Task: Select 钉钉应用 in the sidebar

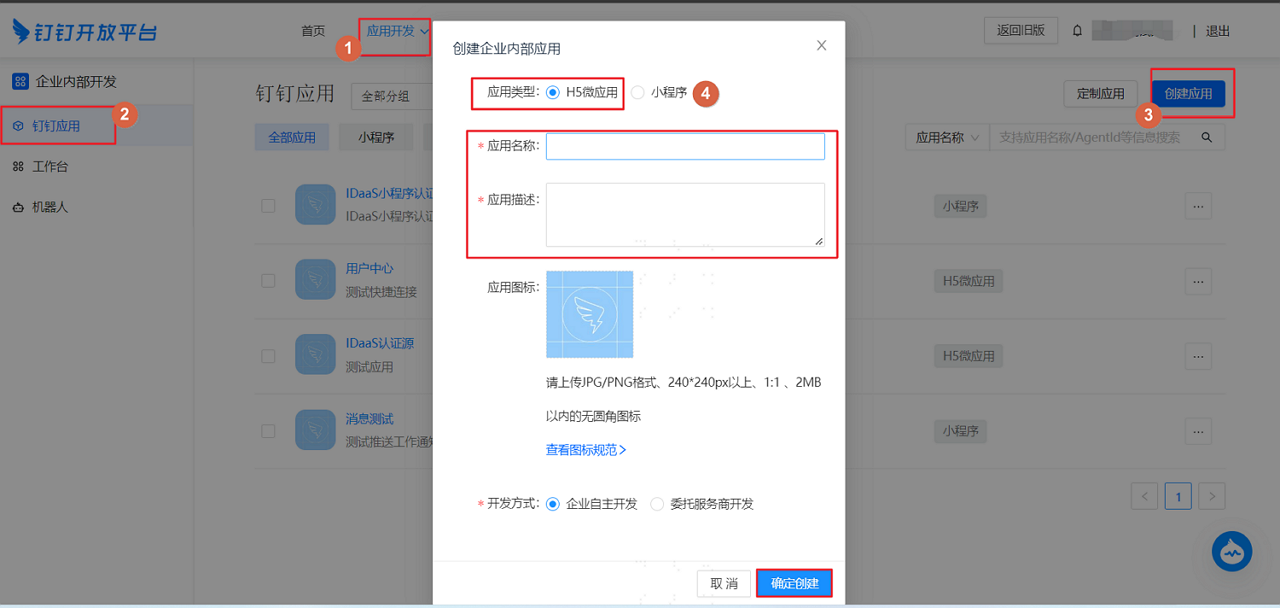Action: point(96,126)
